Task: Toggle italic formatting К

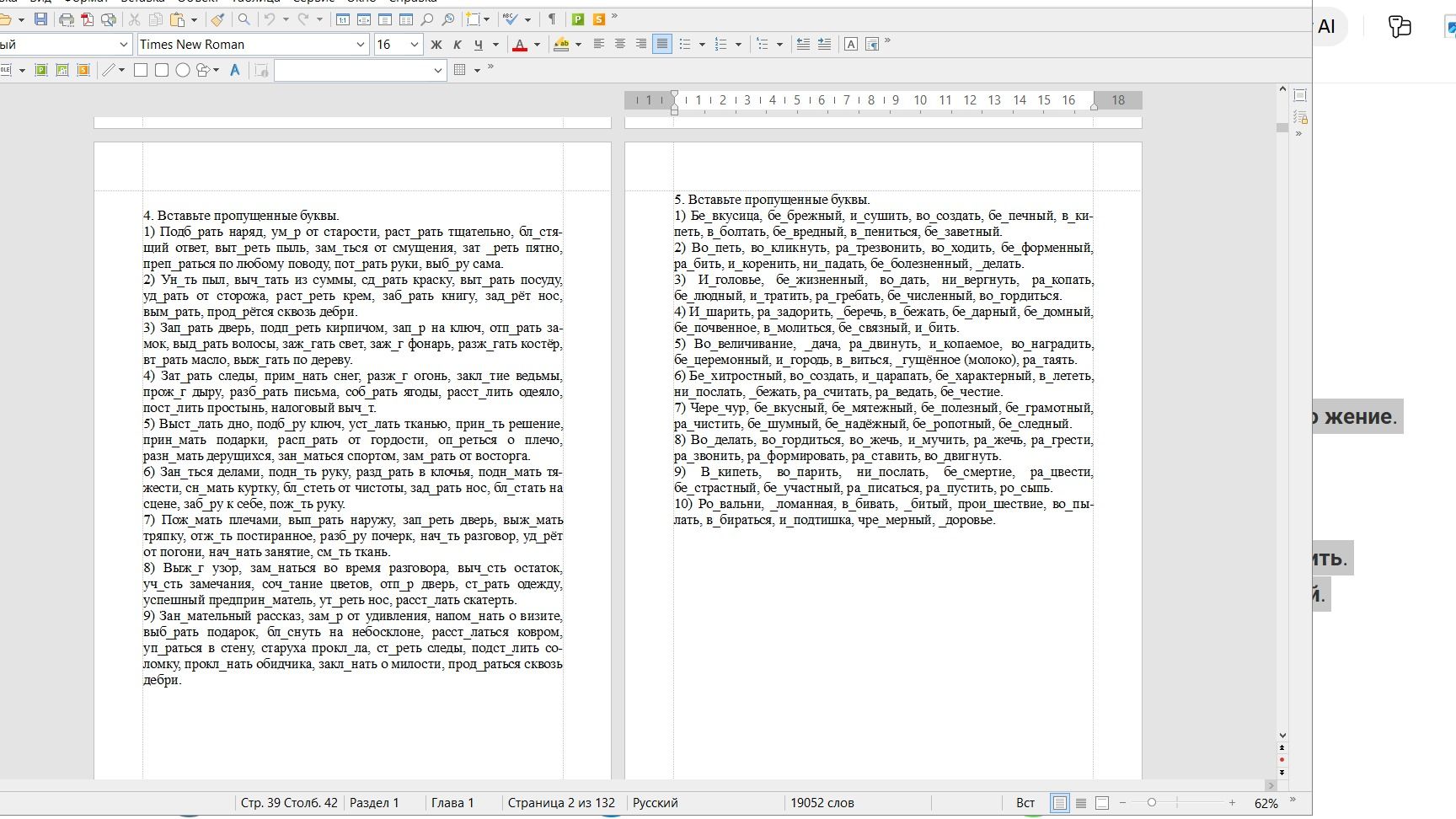Action: 457,44
